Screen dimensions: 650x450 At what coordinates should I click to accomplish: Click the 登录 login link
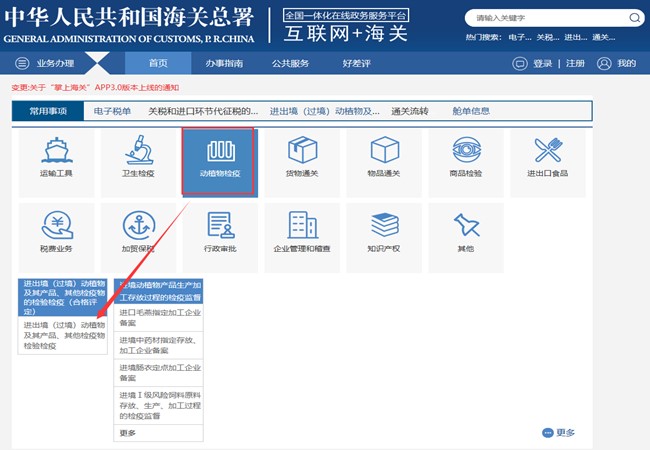(542, 63)
